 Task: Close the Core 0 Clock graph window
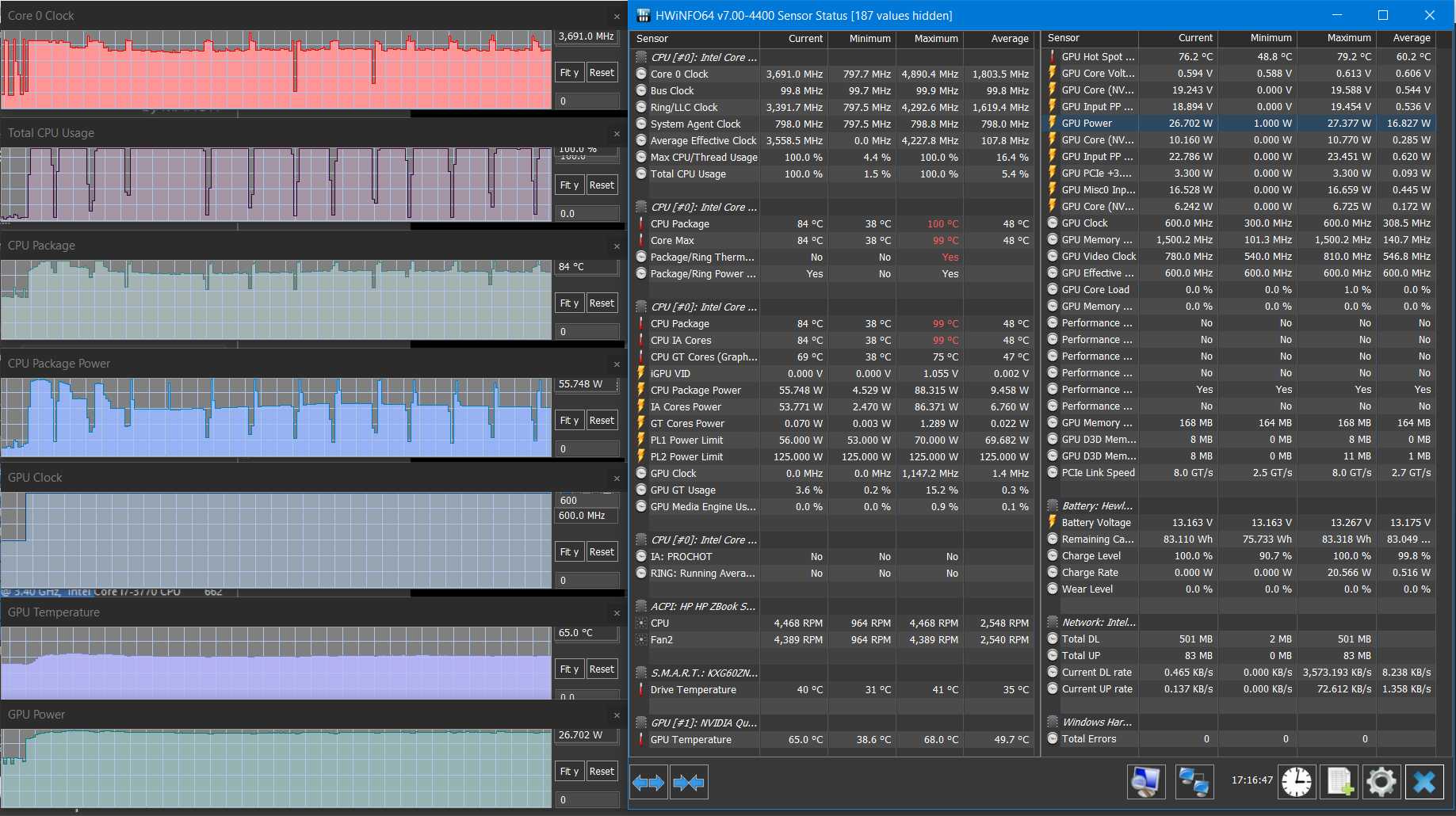coord(617,16)
